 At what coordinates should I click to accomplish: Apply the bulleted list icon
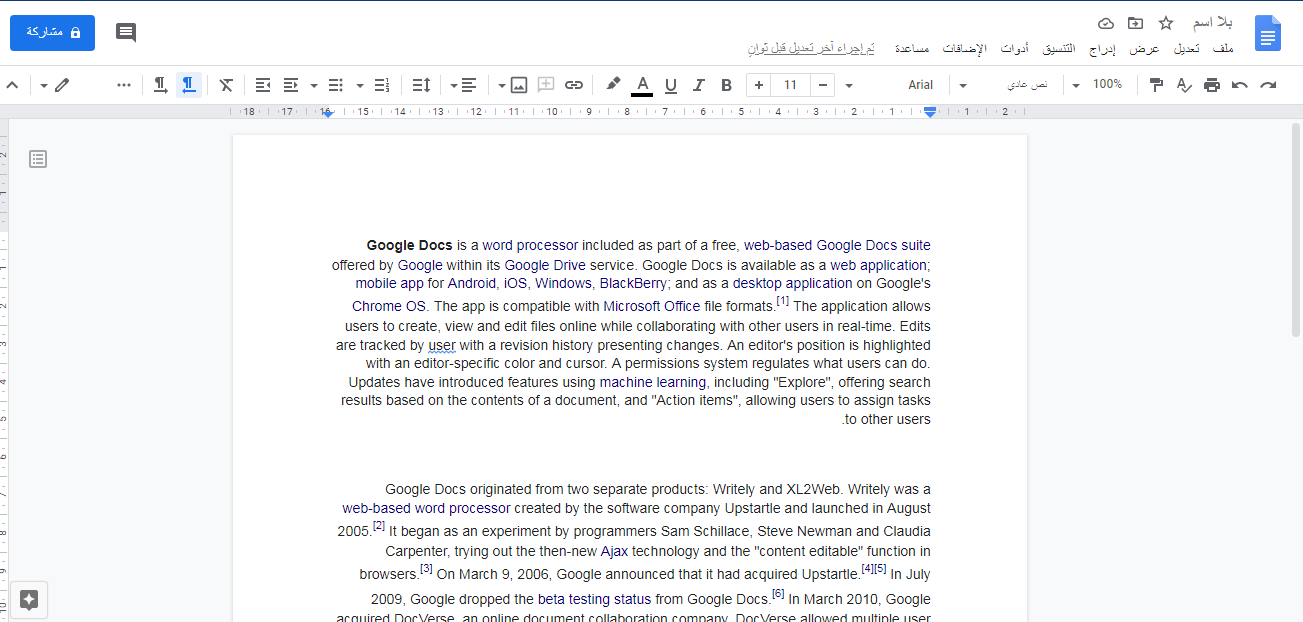pyautogui.click(x=335, y=85)
